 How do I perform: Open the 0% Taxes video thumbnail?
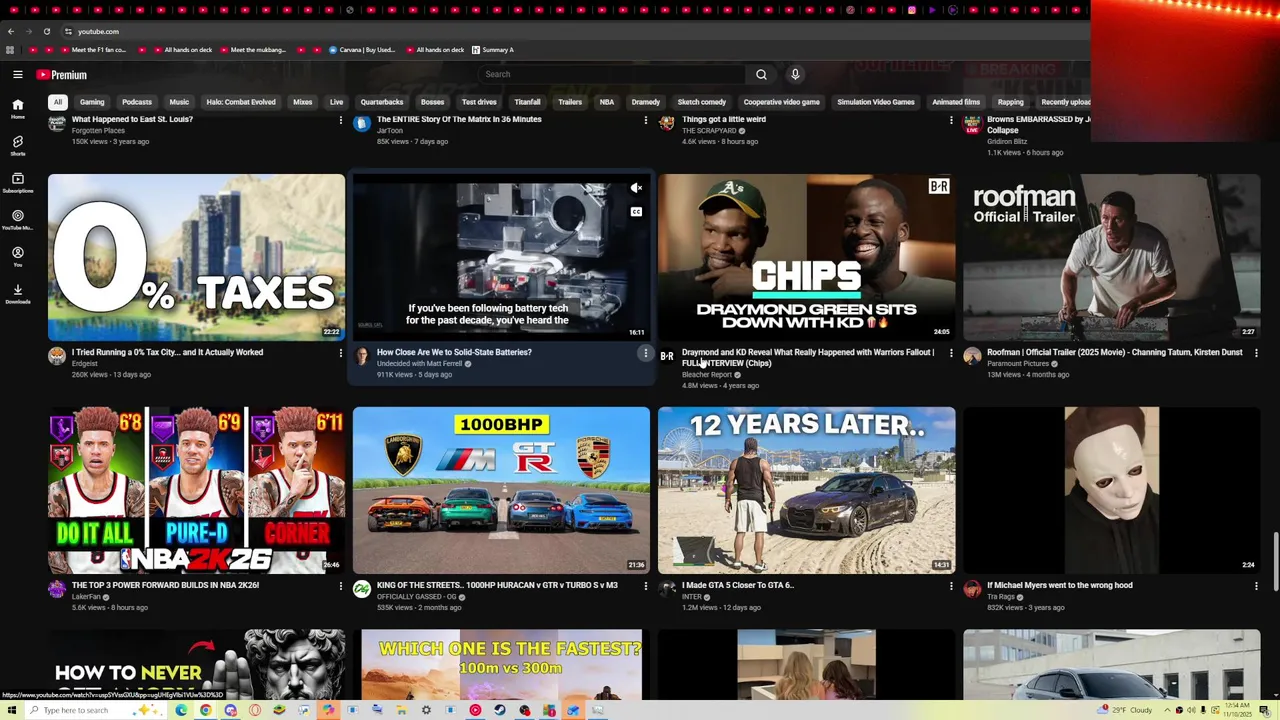point(196,258)
